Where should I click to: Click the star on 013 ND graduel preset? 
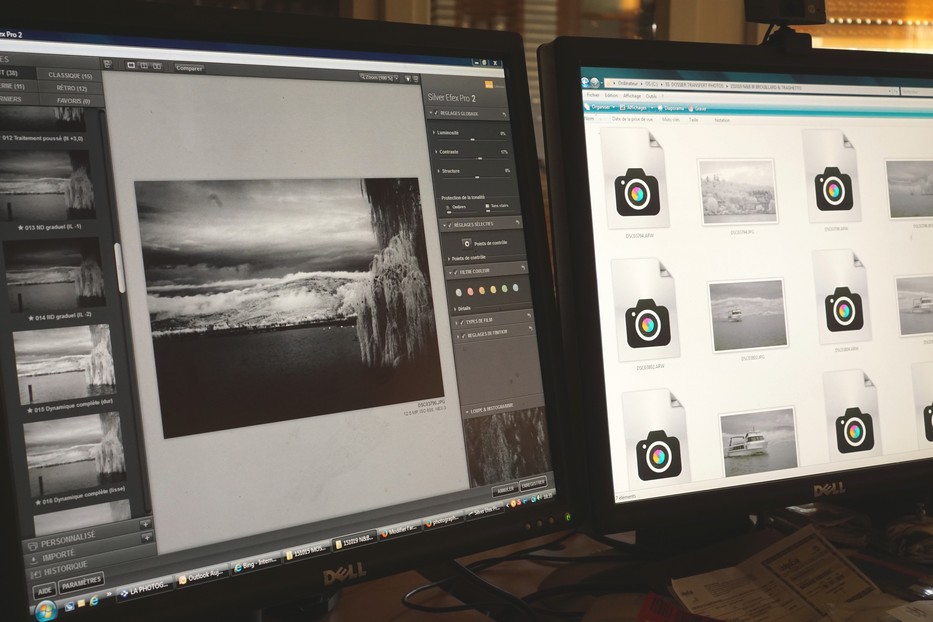point(23,227)
